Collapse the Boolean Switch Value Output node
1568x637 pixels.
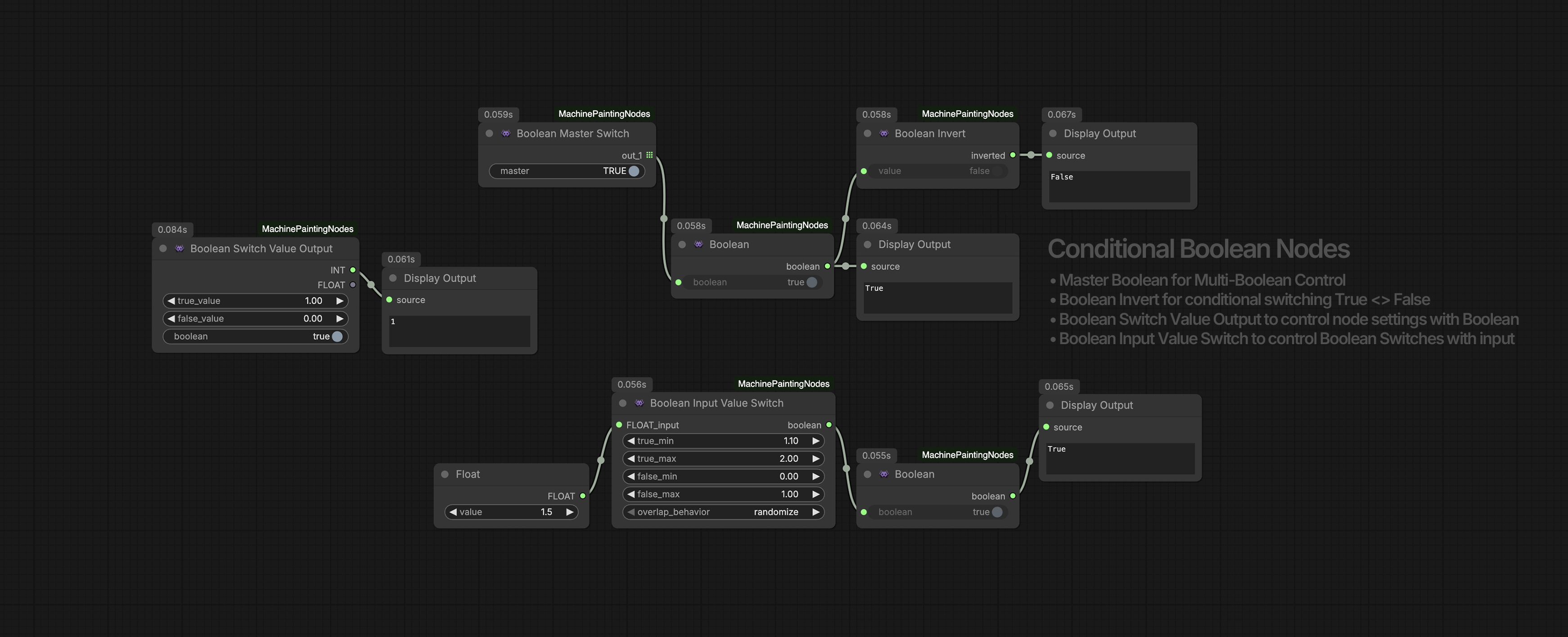coord(163,248)
